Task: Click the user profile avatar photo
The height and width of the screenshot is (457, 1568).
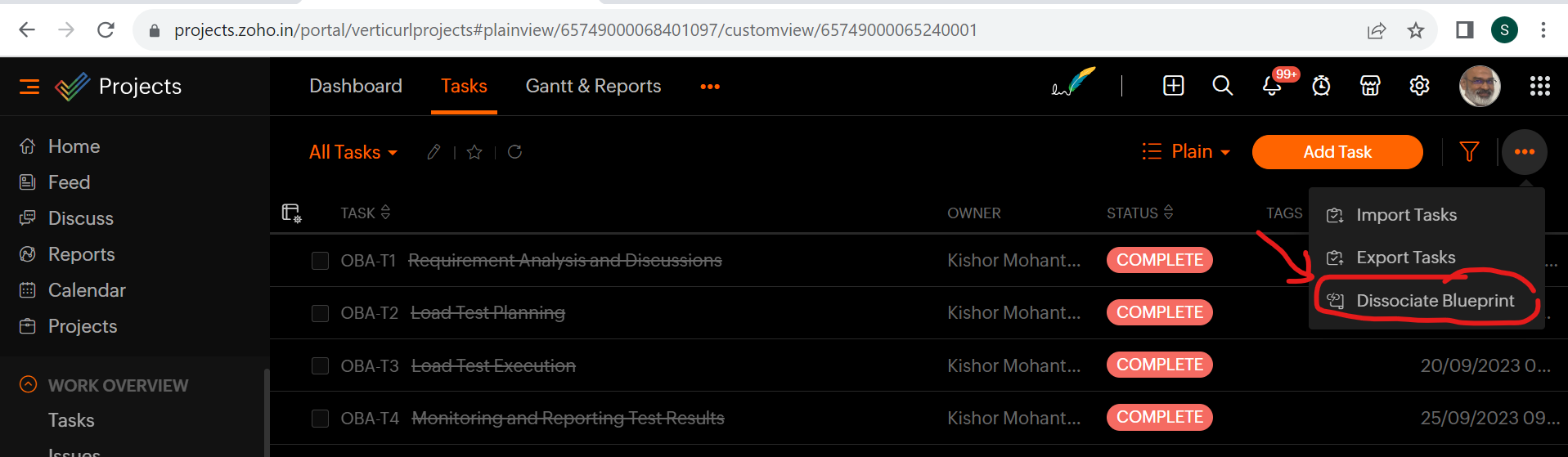Action: coord(1480,86)
